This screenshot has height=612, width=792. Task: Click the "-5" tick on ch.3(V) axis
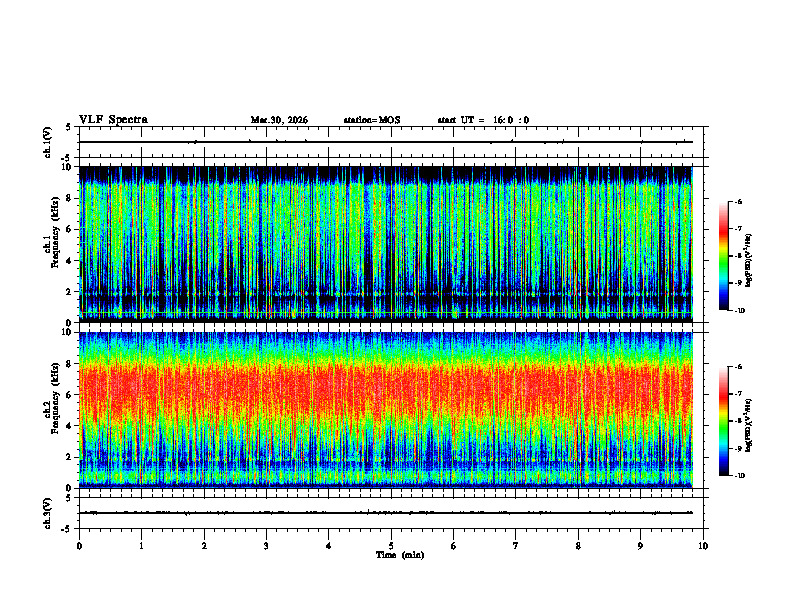(67, 529)
